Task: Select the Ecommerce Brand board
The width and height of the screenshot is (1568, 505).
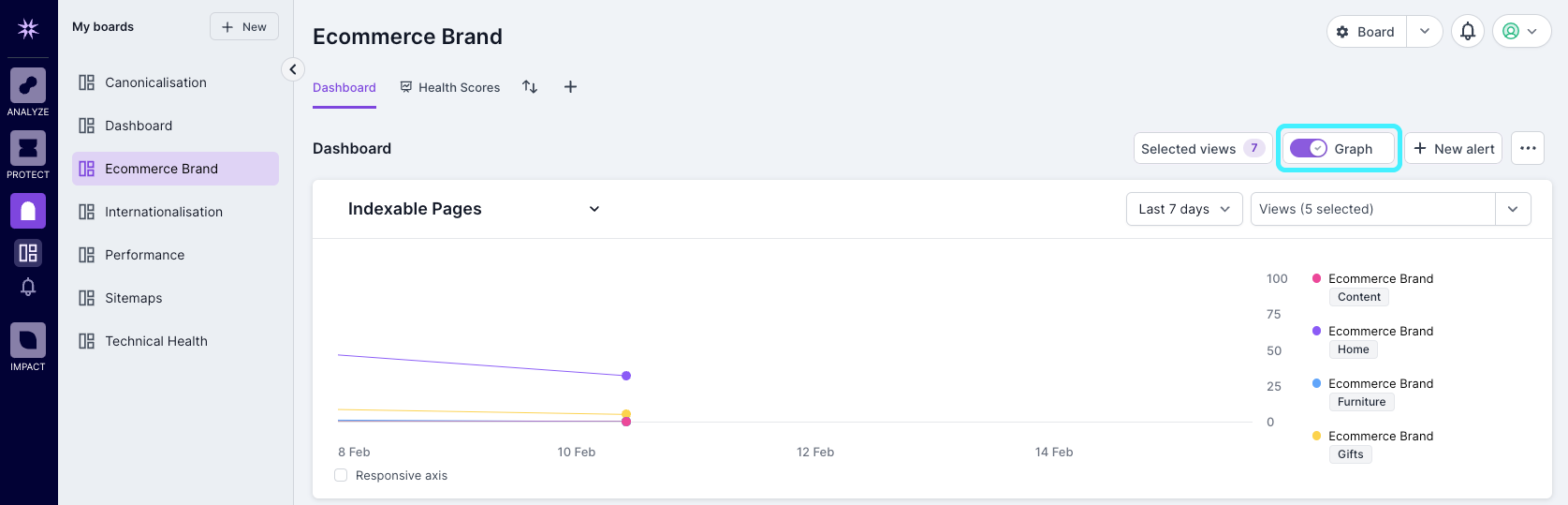Action: [175, 169]
